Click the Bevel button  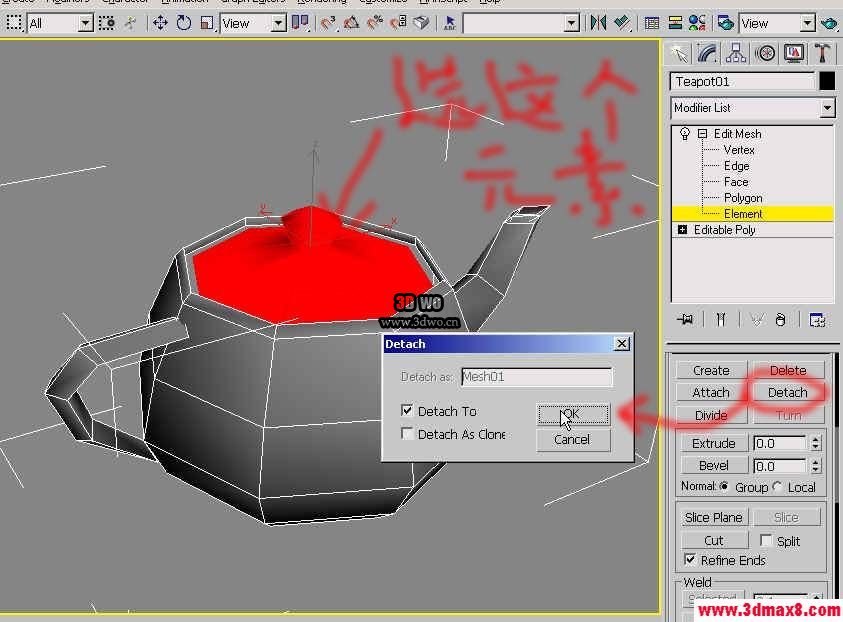pos(713,466)
